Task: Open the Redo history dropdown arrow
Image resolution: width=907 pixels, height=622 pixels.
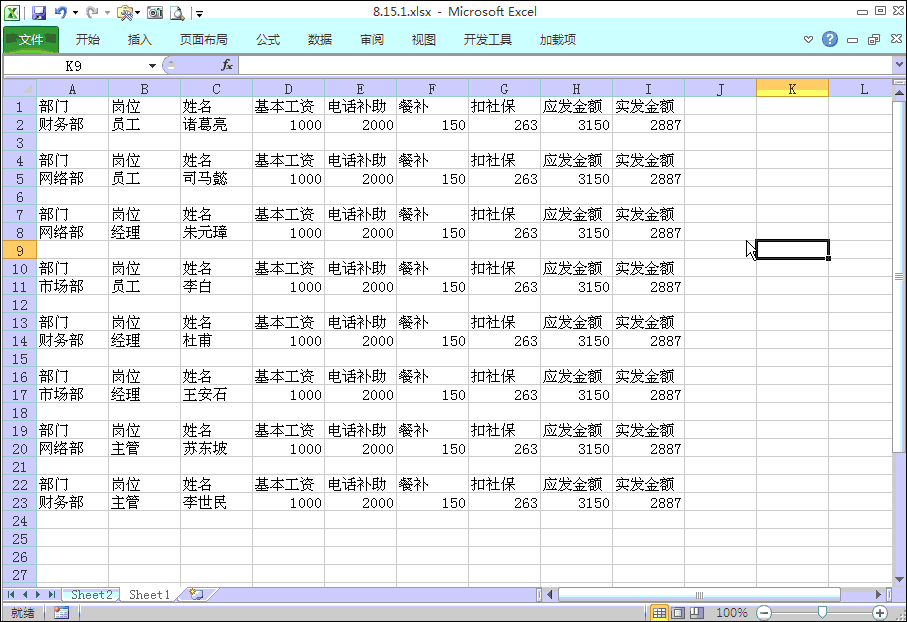Action: pos(107,13)
